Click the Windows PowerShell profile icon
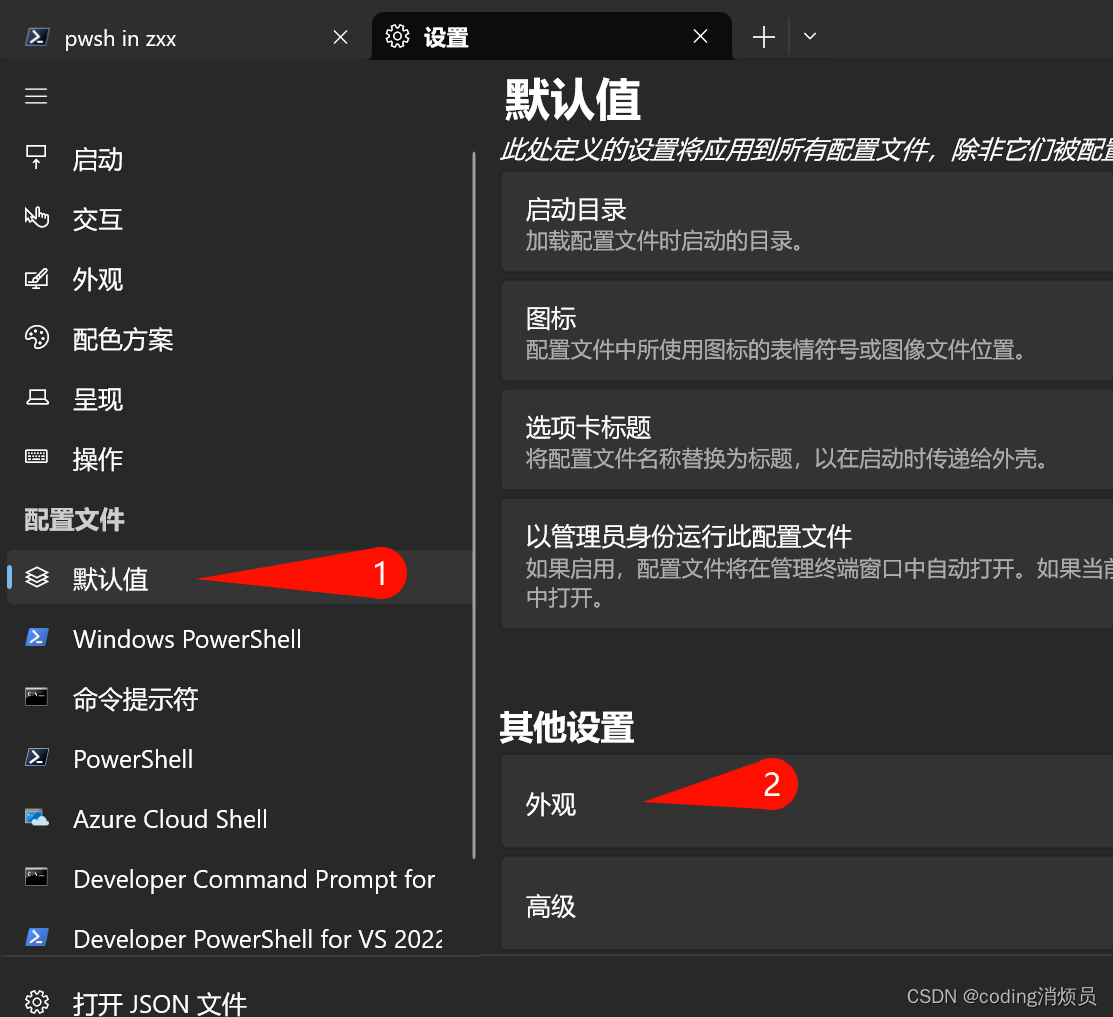This screenshot has width=1113, height=1017. [x=37, y=637]
